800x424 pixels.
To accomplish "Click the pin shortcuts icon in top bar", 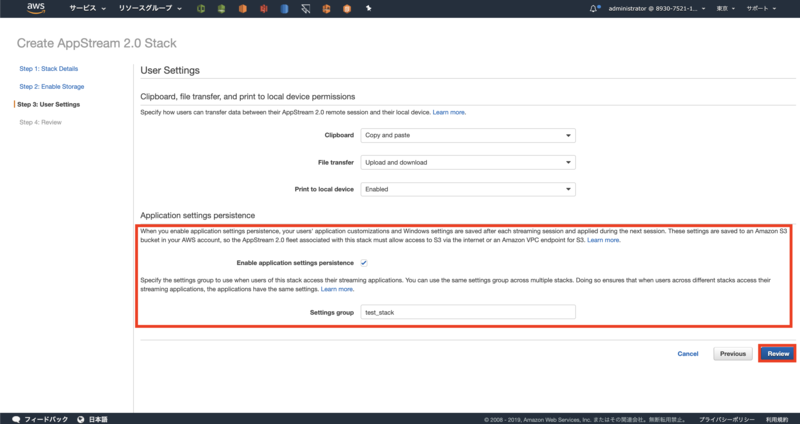I will click(368, 9).
